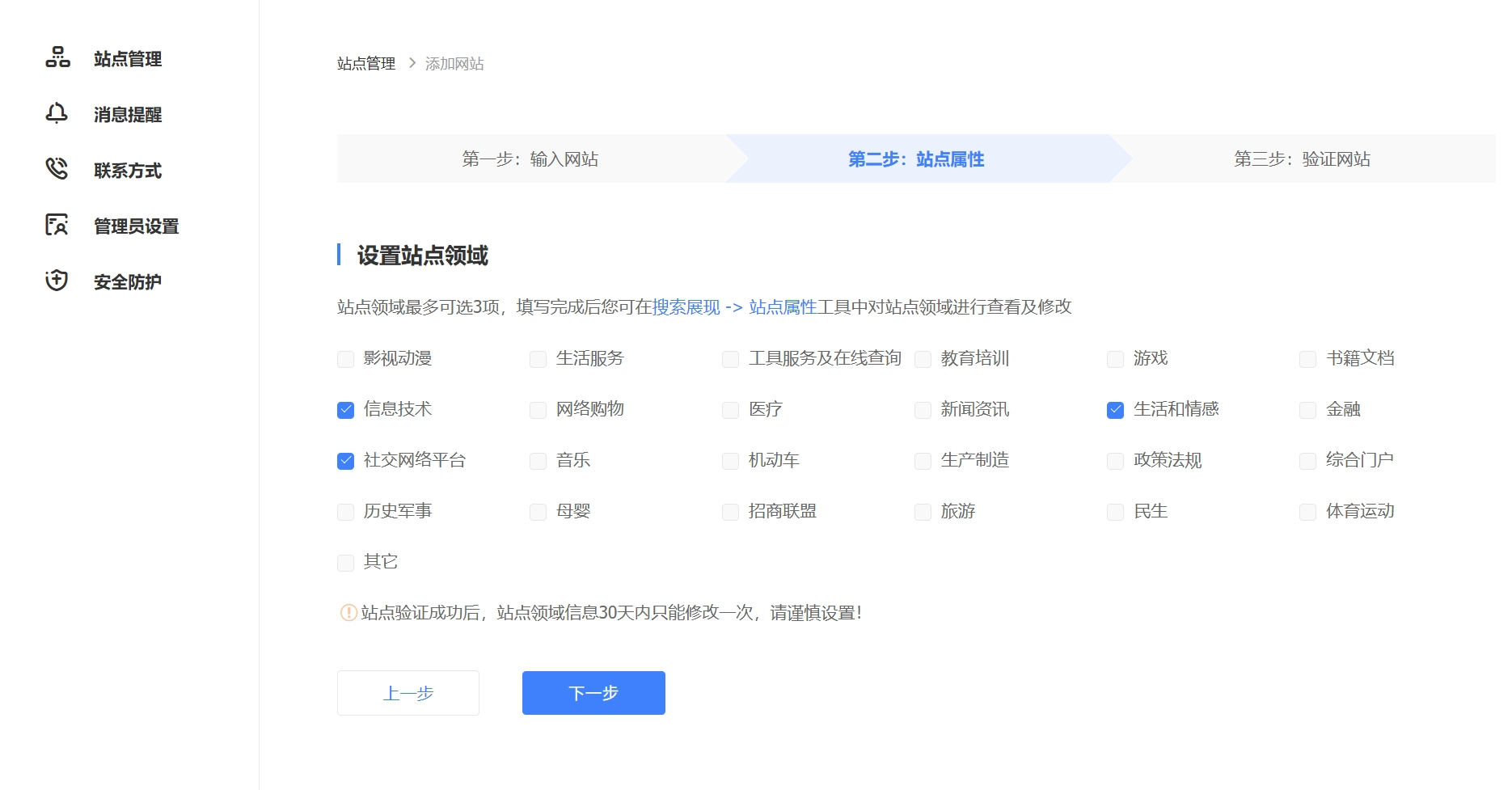Viewport: 1512px width, 790px height.
Task: Uncheck the 信息技术 checkbox
Action: (345, 410)
